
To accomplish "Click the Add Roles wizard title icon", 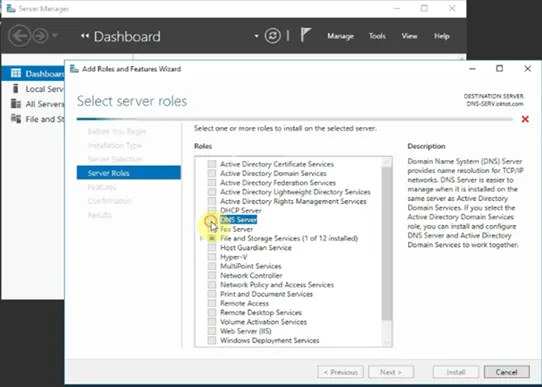I will pyautogui.click(x=74, y=69).
